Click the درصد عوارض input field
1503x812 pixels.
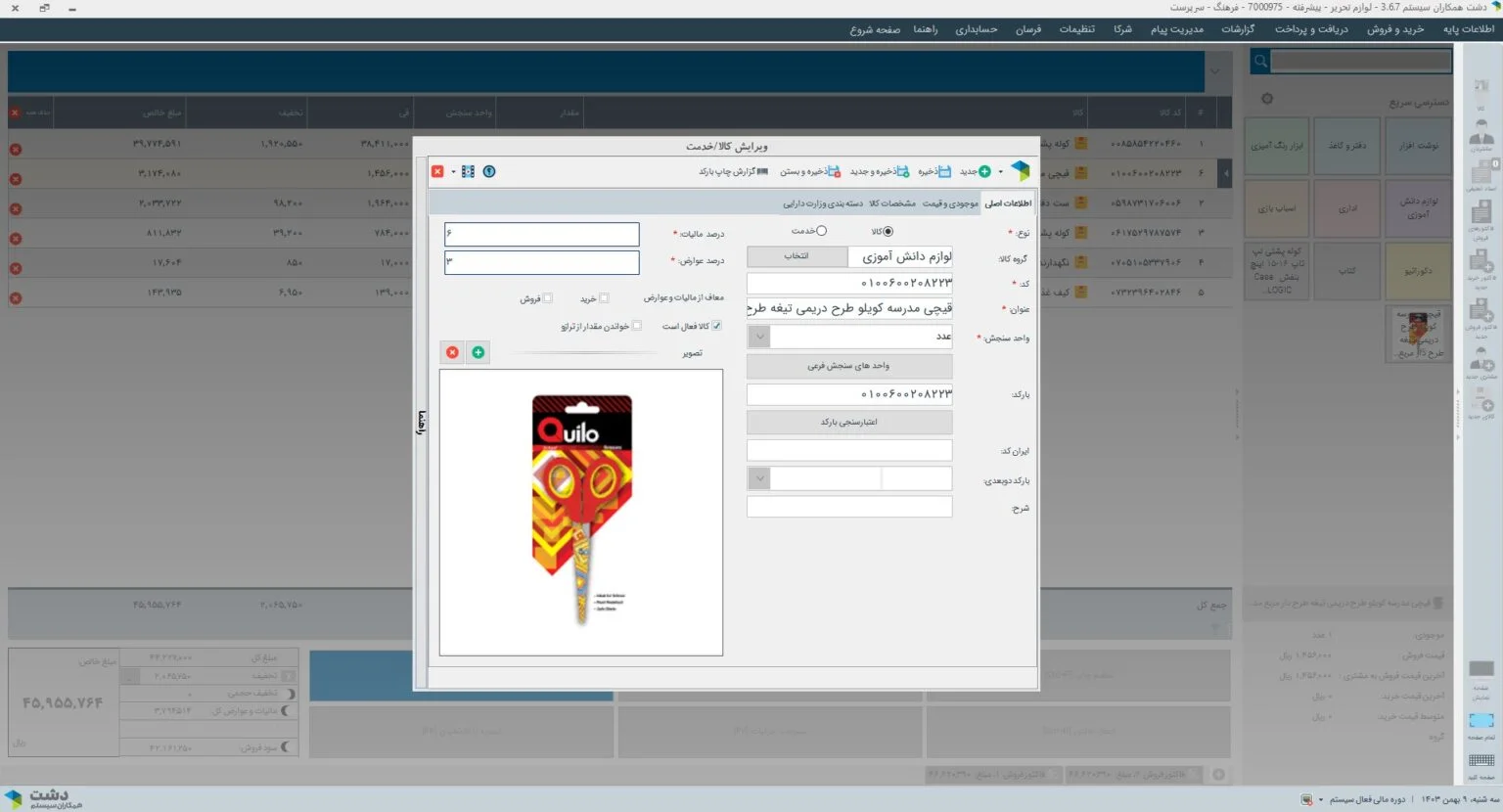tap(541, 262)
